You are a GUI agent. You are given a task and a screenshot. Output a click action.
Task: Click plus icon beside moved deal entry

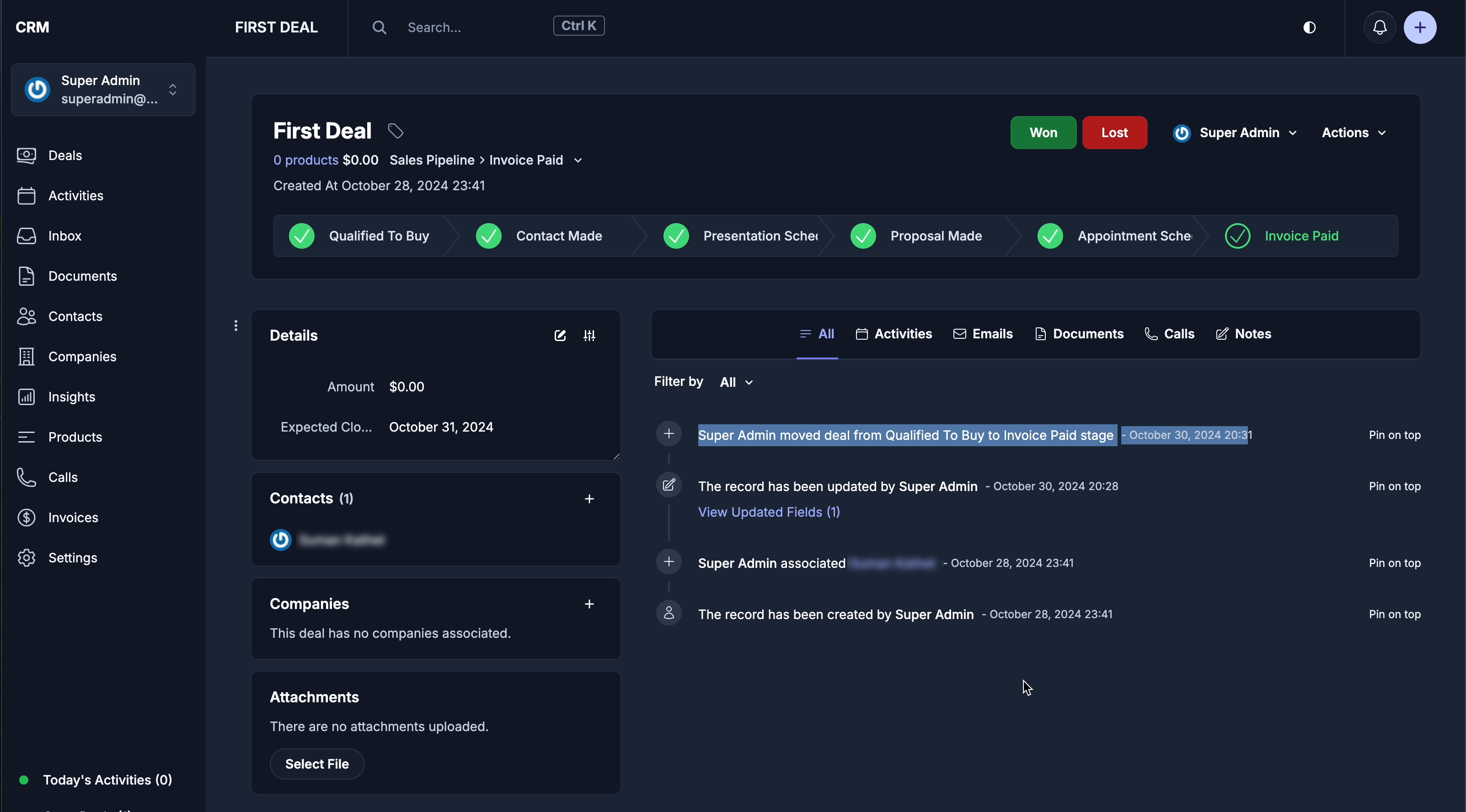(669, 434)
